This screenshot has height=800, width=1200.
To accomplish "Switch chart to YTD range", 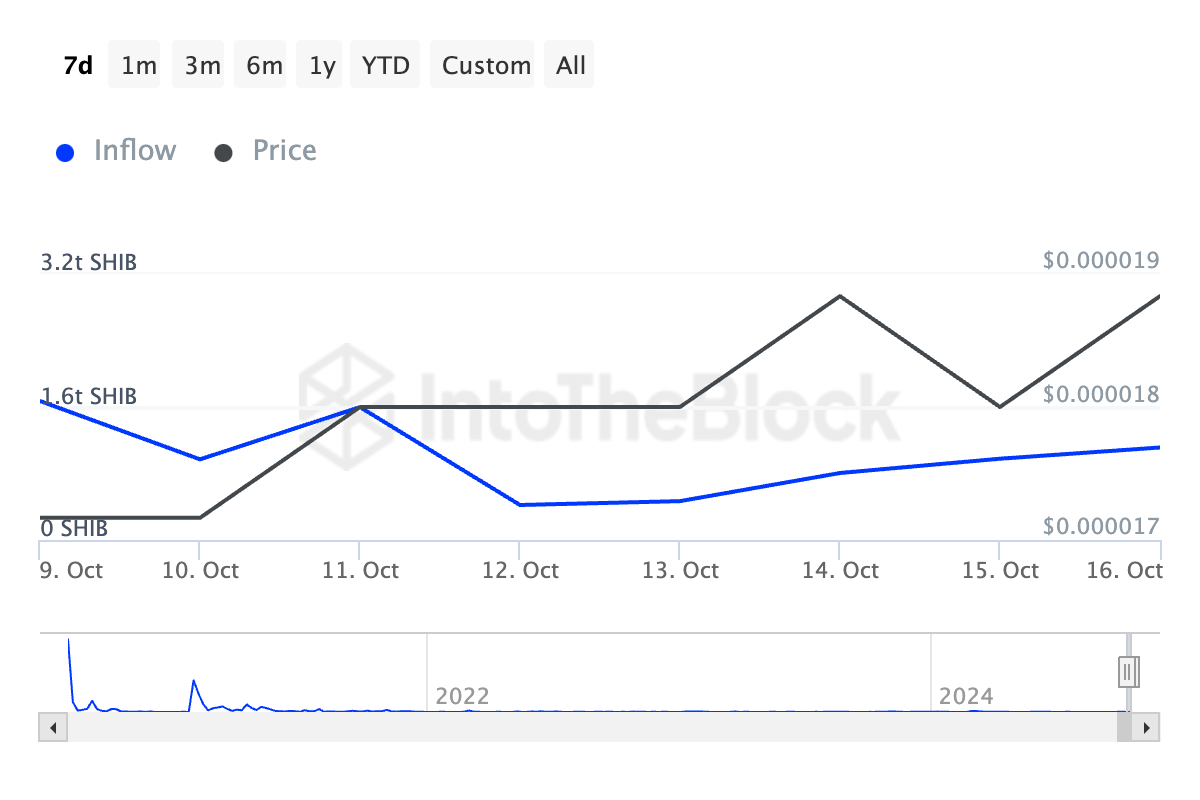I will point(385,65).
